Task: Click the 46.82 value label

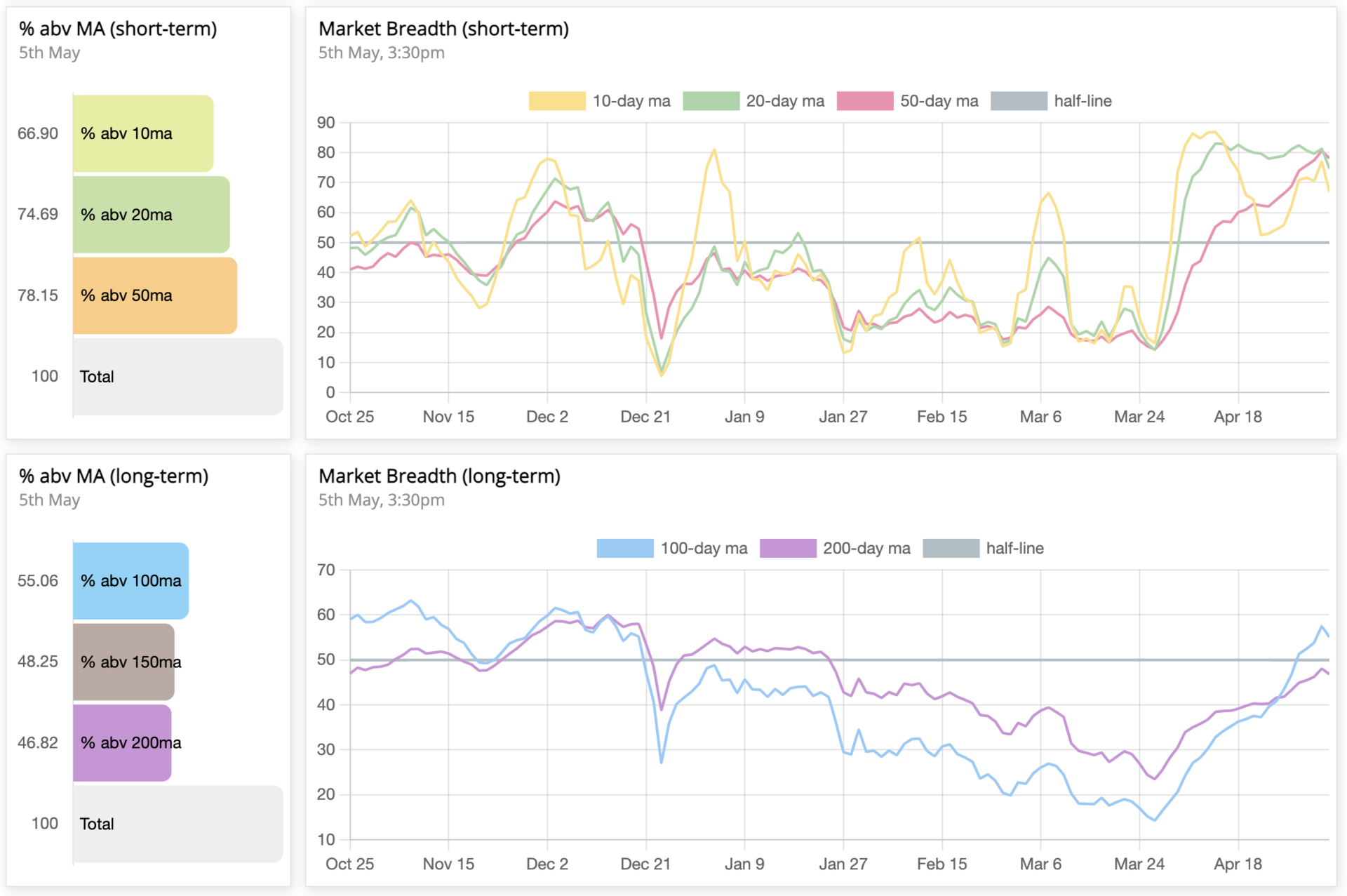Action: tap(38, 742)
